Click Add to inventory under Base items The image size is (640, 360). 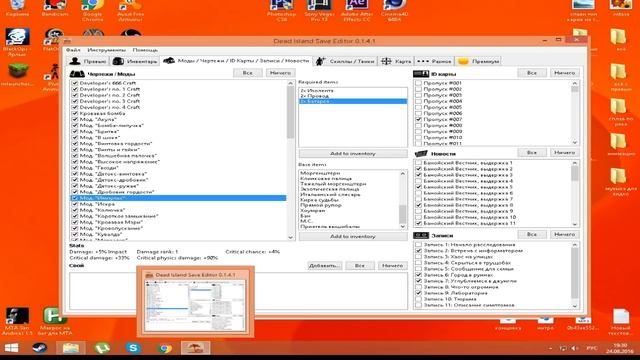[x=353, y=236]
